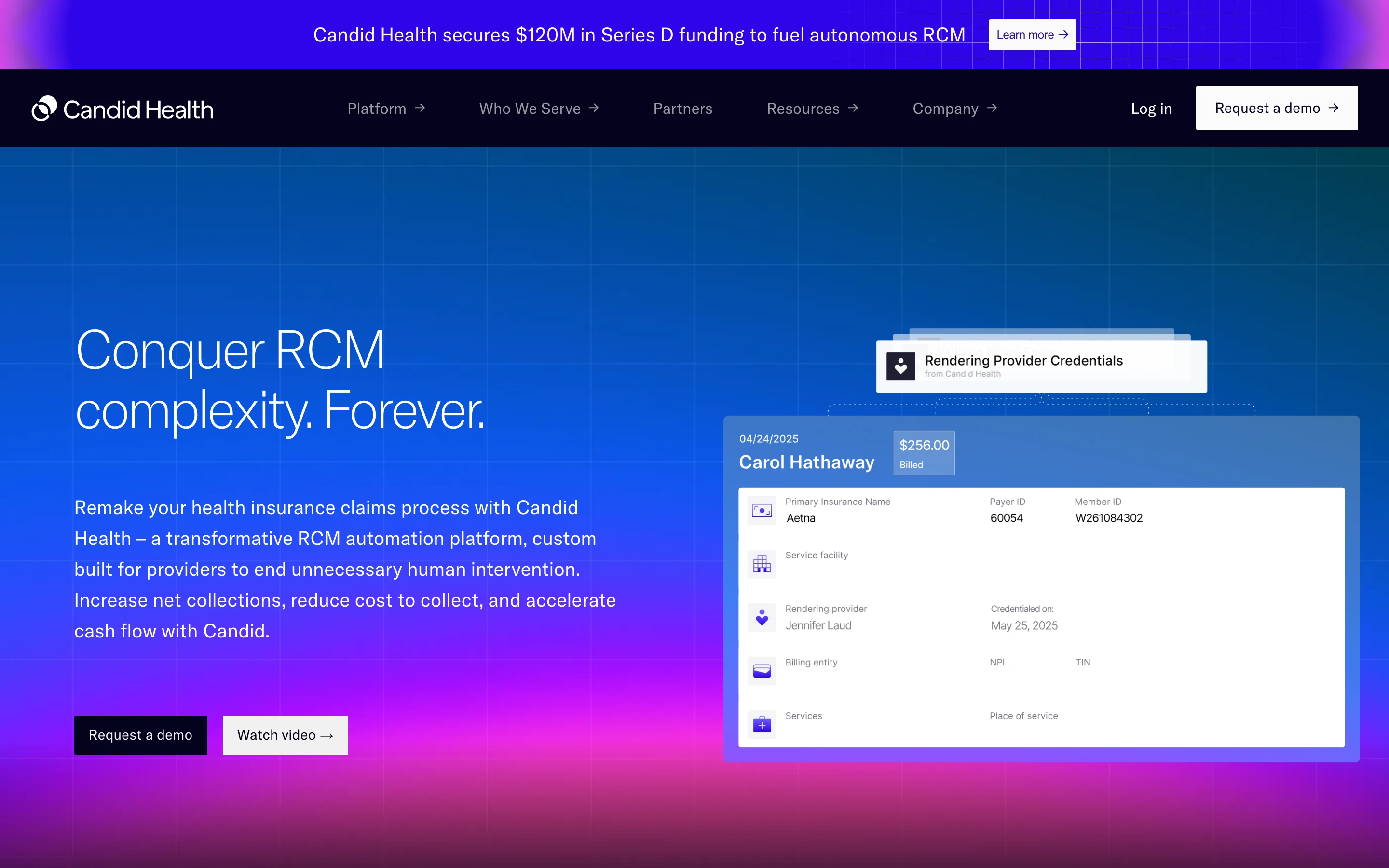Open the Partners page
This screenshot has height=868, width=1389.
pyautogui.click(x=682, y=108)
